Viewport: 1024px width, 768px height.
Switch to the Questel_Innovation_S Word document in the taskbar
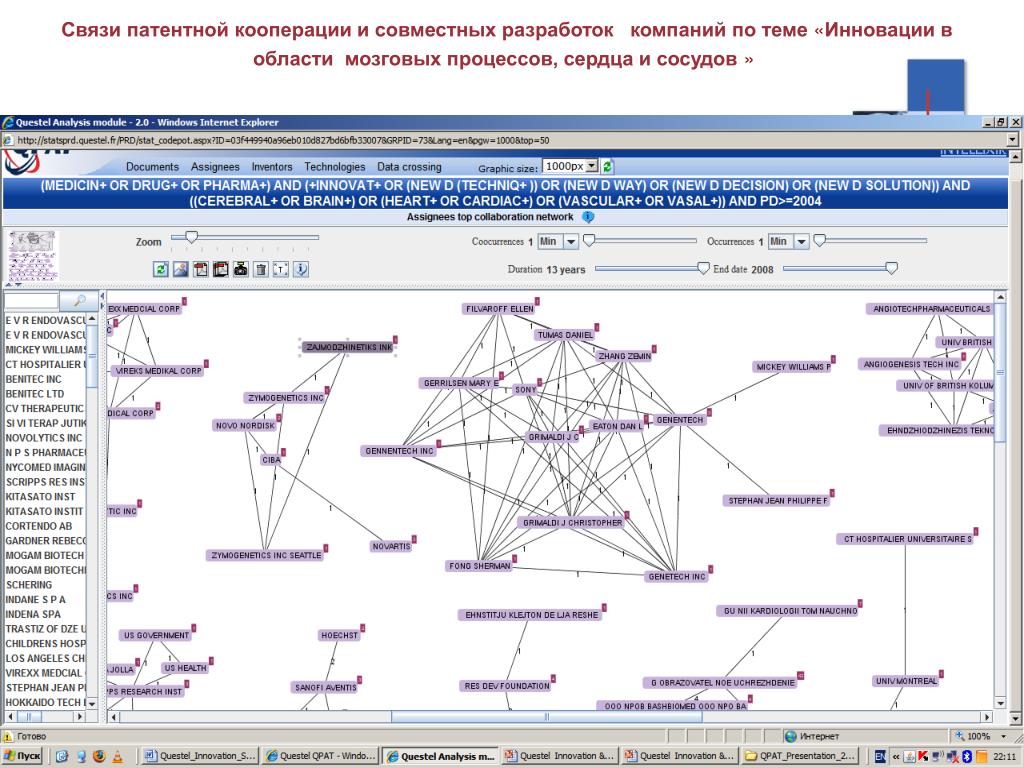pyautogui.click(x=200, y=756)
